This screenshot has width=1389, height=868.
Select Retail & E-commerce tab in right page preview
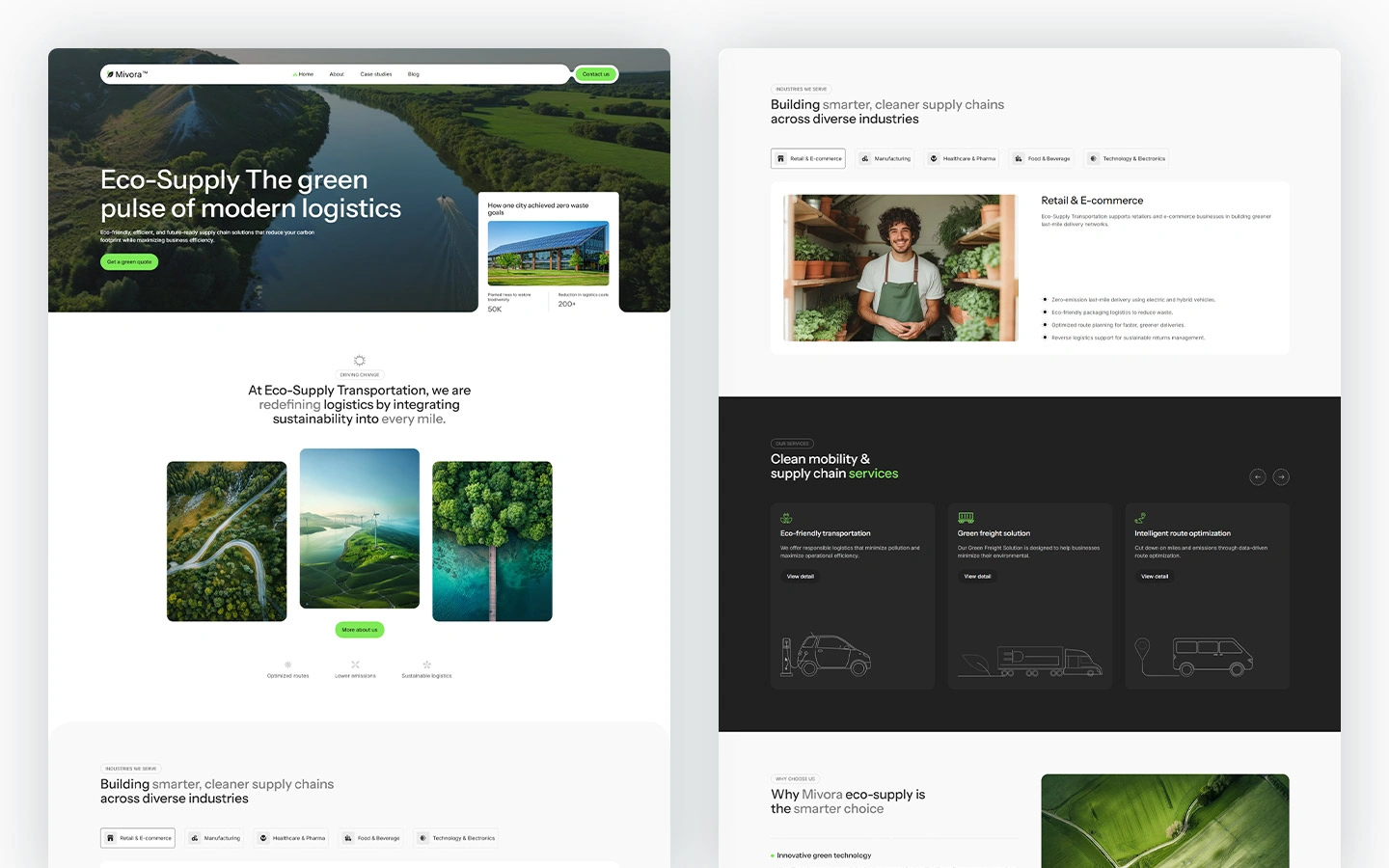808,158
